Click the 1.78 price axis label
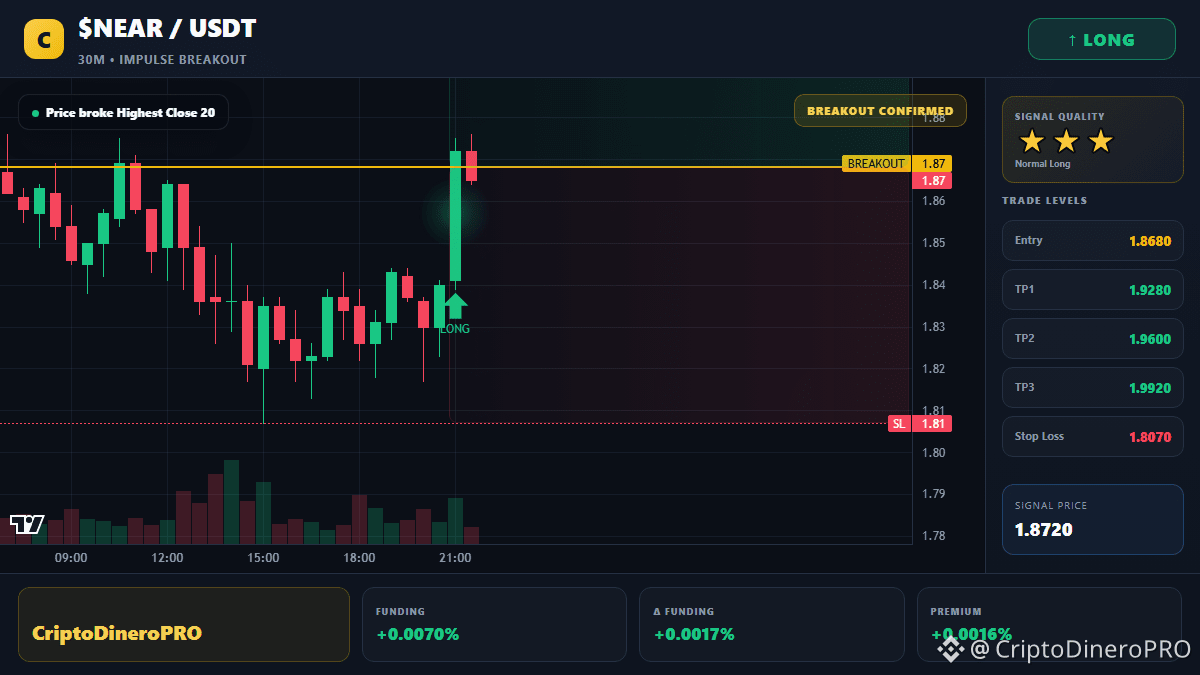Screen dimensions: 1200x675 point(934,536)
